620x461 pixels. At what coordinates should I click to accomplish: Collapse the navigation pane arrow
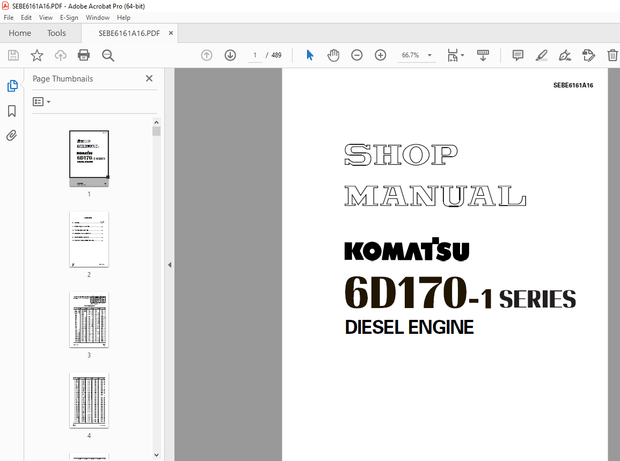click(170, 265)
